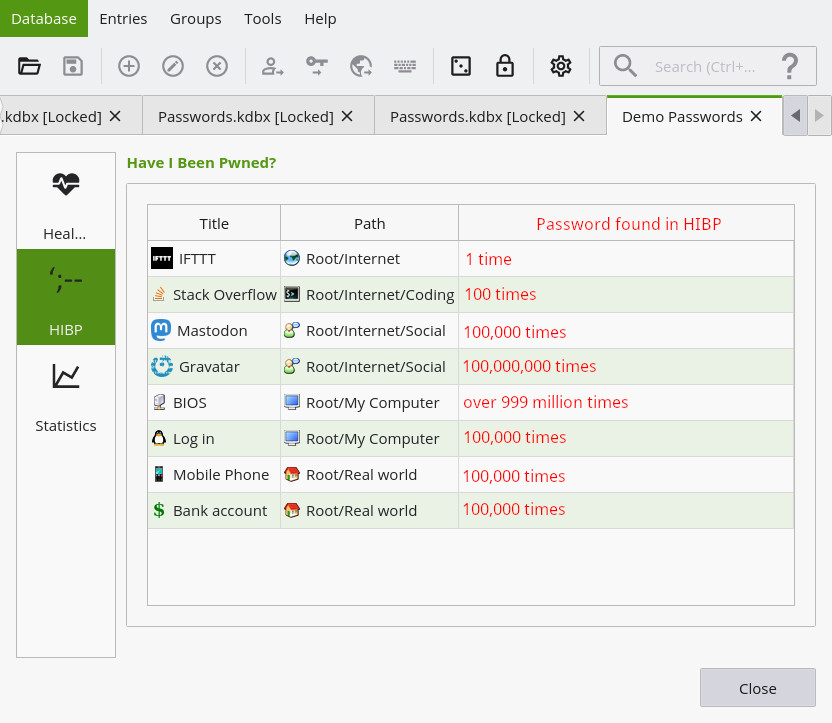832x723 pixels.
Task: Click the search magnifier icon
Action: point(625,66)
